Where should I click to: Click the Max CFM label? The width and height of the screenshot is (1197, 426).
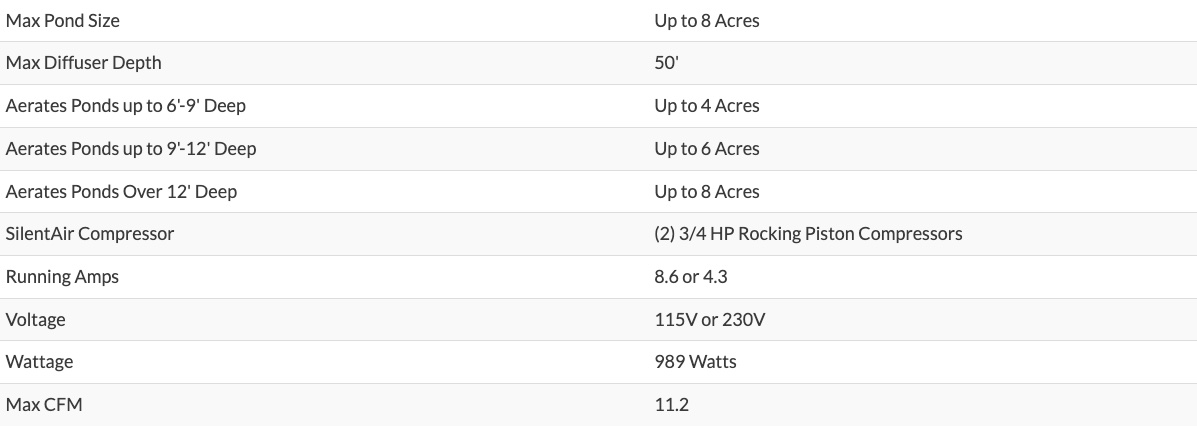[44, 404]
